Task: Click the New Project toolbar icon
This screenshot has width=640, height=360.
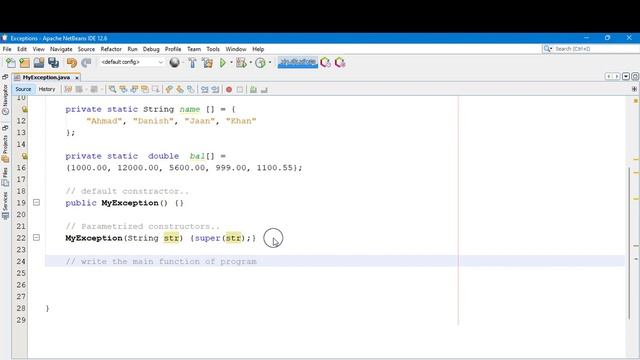Action: (24, 62)
